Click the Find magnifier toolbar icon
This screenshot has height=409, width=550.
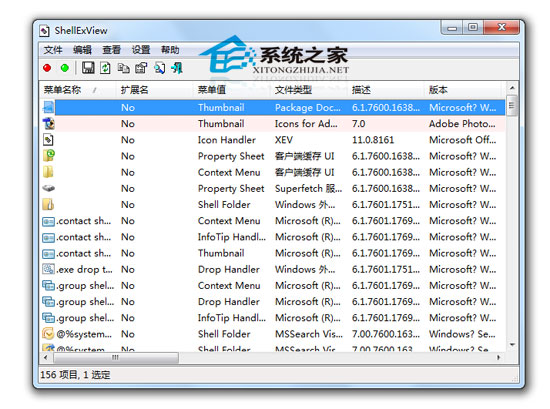[160, 68]
